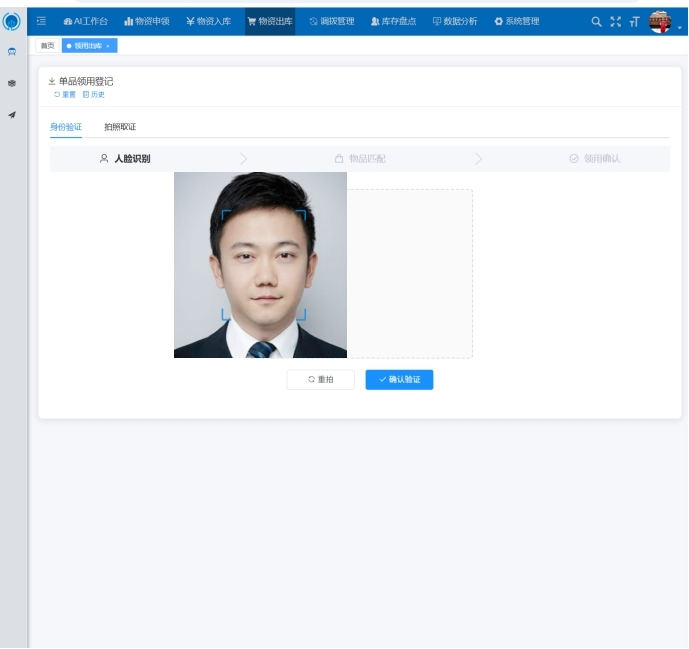Viewport: 689px width, 649px height.
Task: Click the chat robot sidebar icon
Action: [12, 52]
